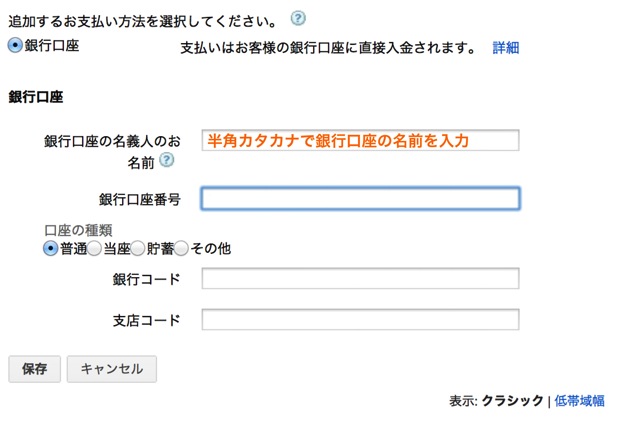The height and width of the screenshot is (422, 640).
Task: Click the キャンセル cancel button
Action: [111, 368]
